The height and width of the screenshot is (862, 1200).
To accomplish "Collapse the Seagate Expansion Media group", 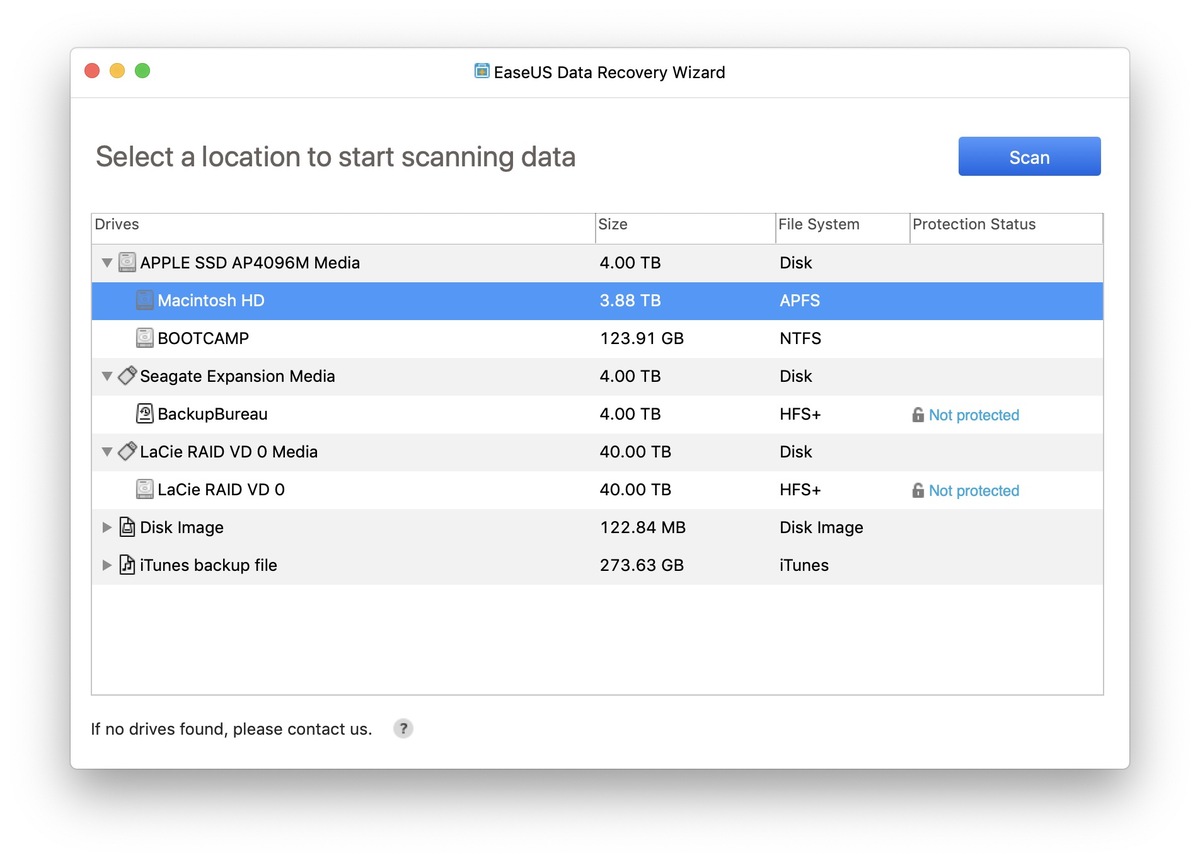I will coord(107,377).
